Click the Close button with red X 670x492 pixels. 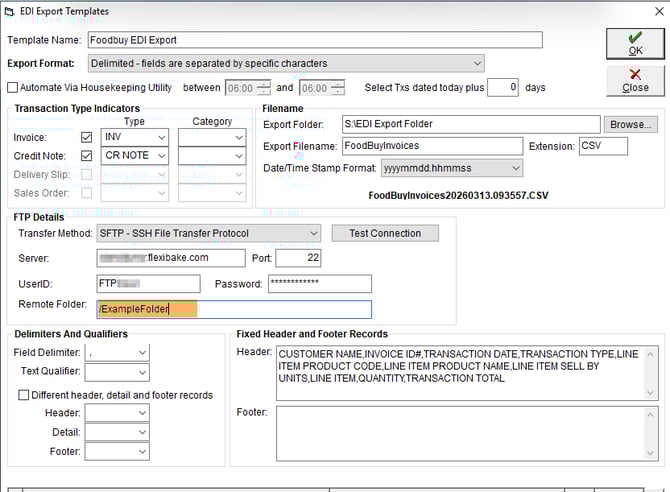635,81
